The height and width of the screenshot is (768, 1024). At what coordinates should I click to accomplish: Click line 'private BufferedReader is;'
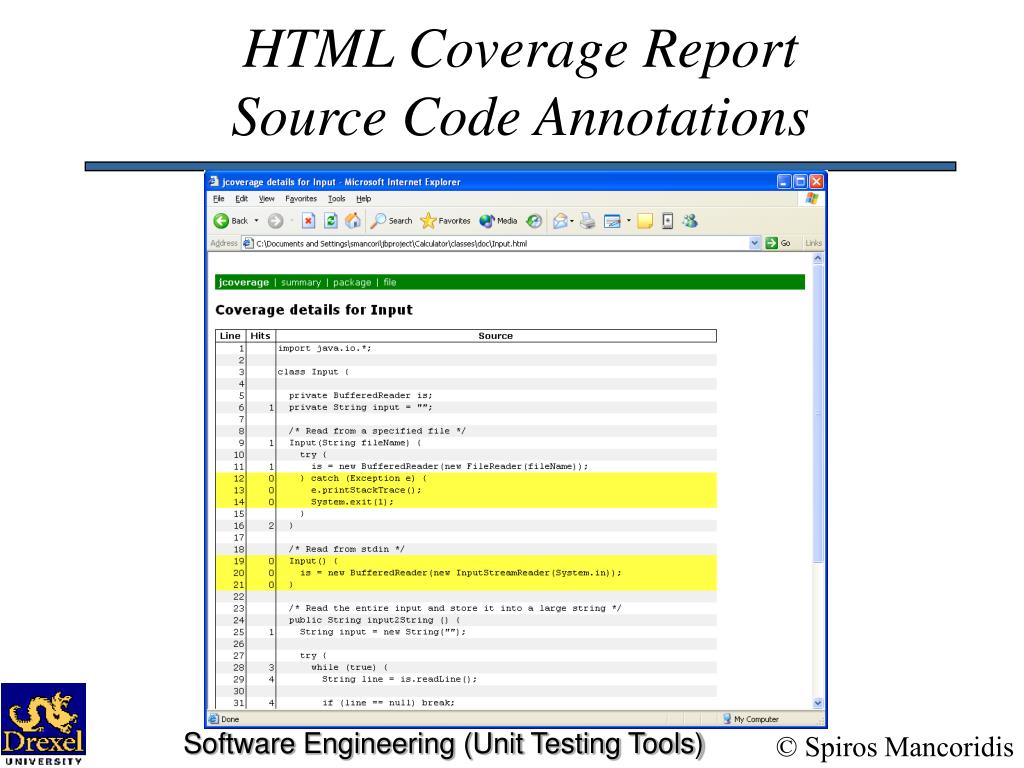coord(360,395)
